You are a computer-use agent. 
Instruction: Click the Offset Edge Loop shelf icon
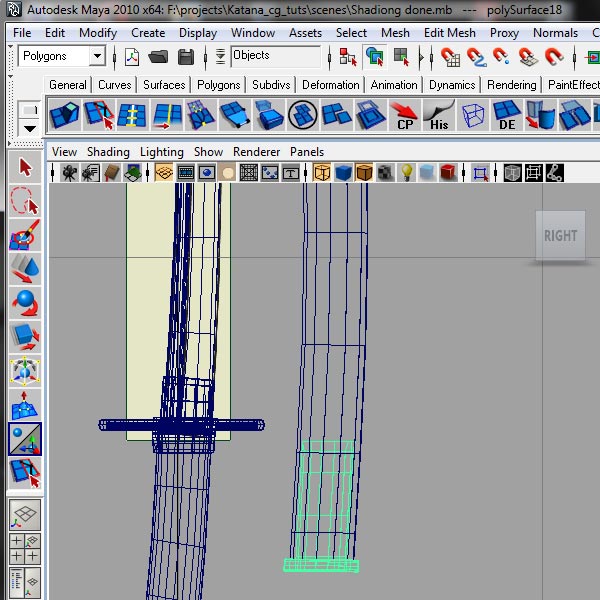167,115
